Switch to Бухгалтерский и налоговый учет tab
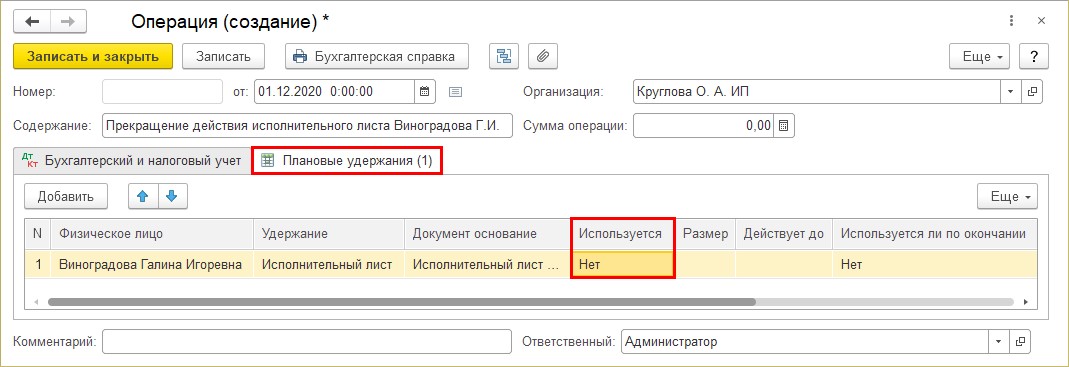 point(132,161)
